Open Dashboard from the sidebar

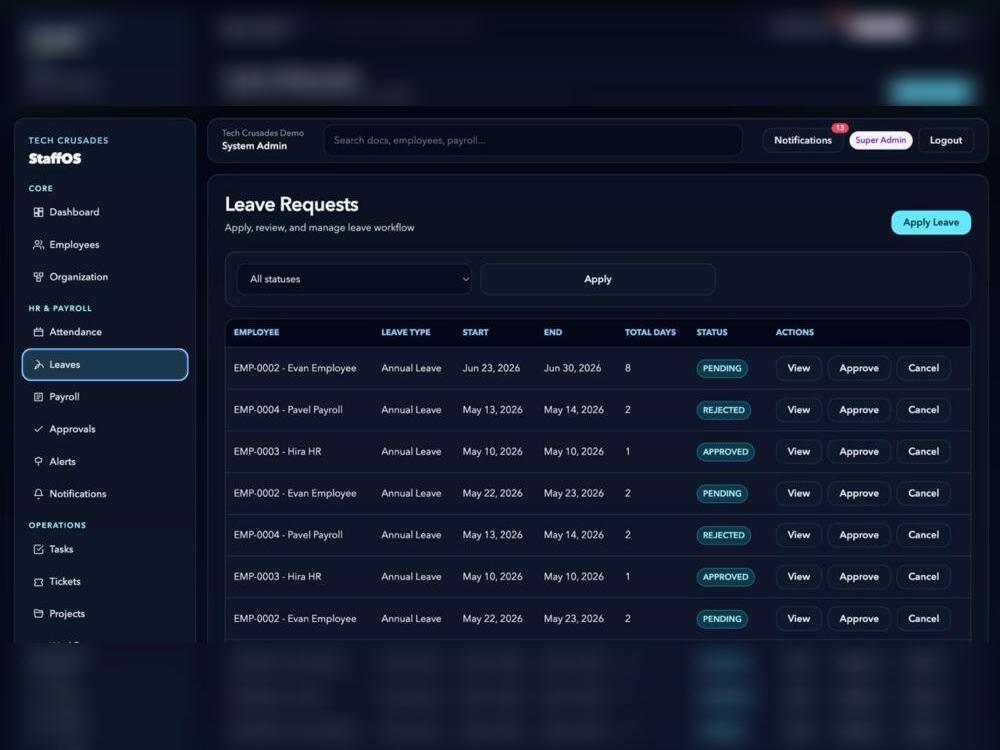[x=105, y=212]
